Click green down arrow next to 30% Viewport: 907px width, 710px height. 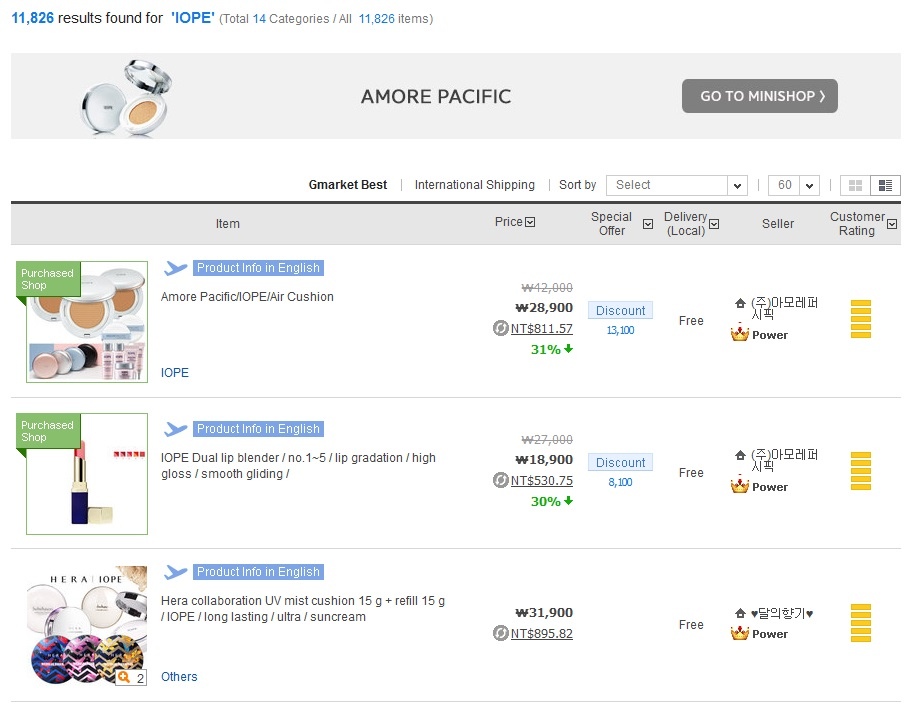coord(569,501)
